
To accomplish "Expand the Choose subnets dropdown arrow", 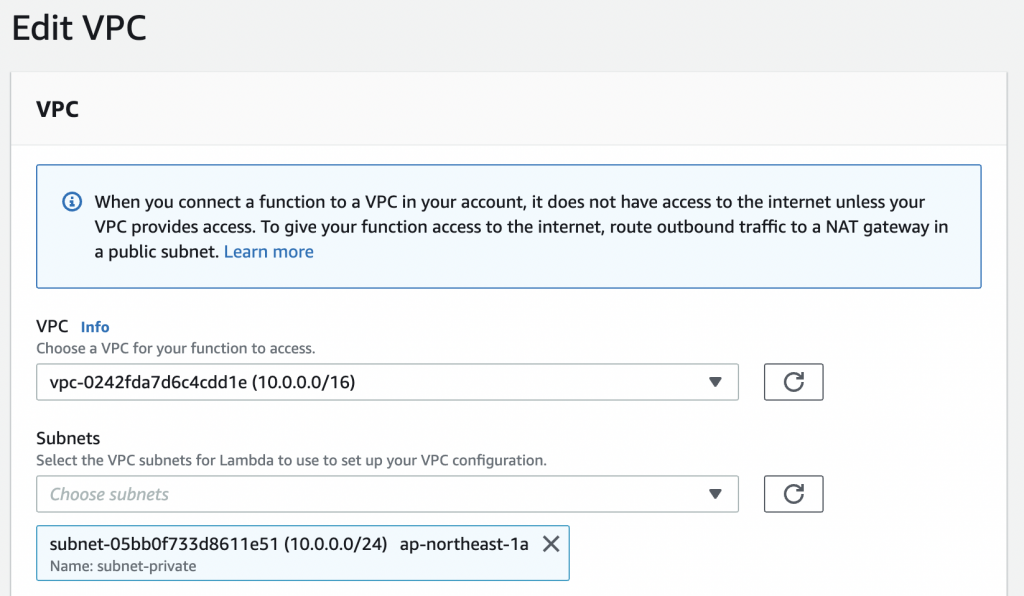I will click(715, 494).
